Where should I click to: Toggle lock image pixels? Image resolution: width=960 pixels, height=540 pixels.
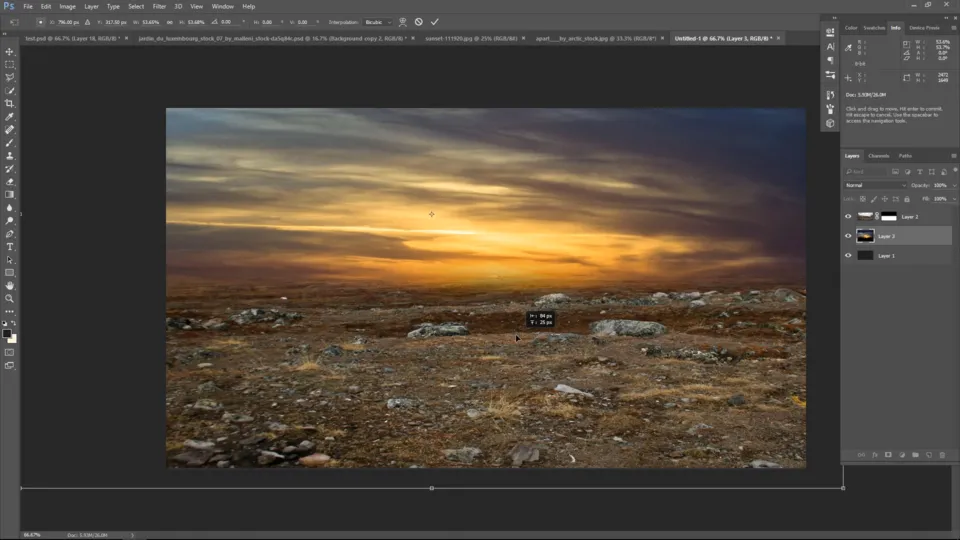pos(874,199)
